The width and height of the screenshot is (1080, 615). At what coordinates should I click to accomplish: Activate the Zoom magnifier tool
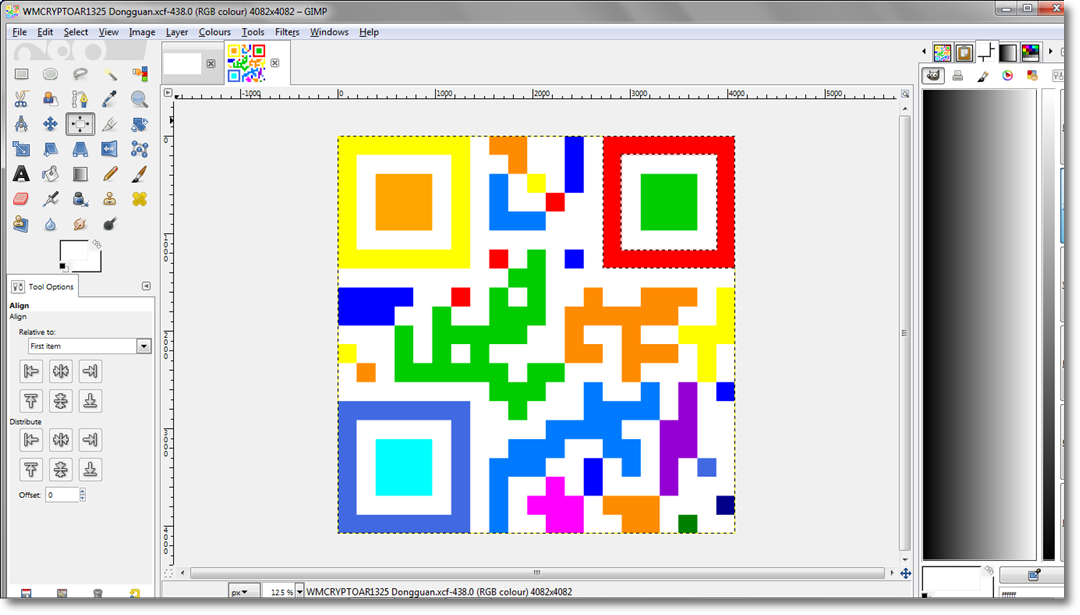click(139, 99)
